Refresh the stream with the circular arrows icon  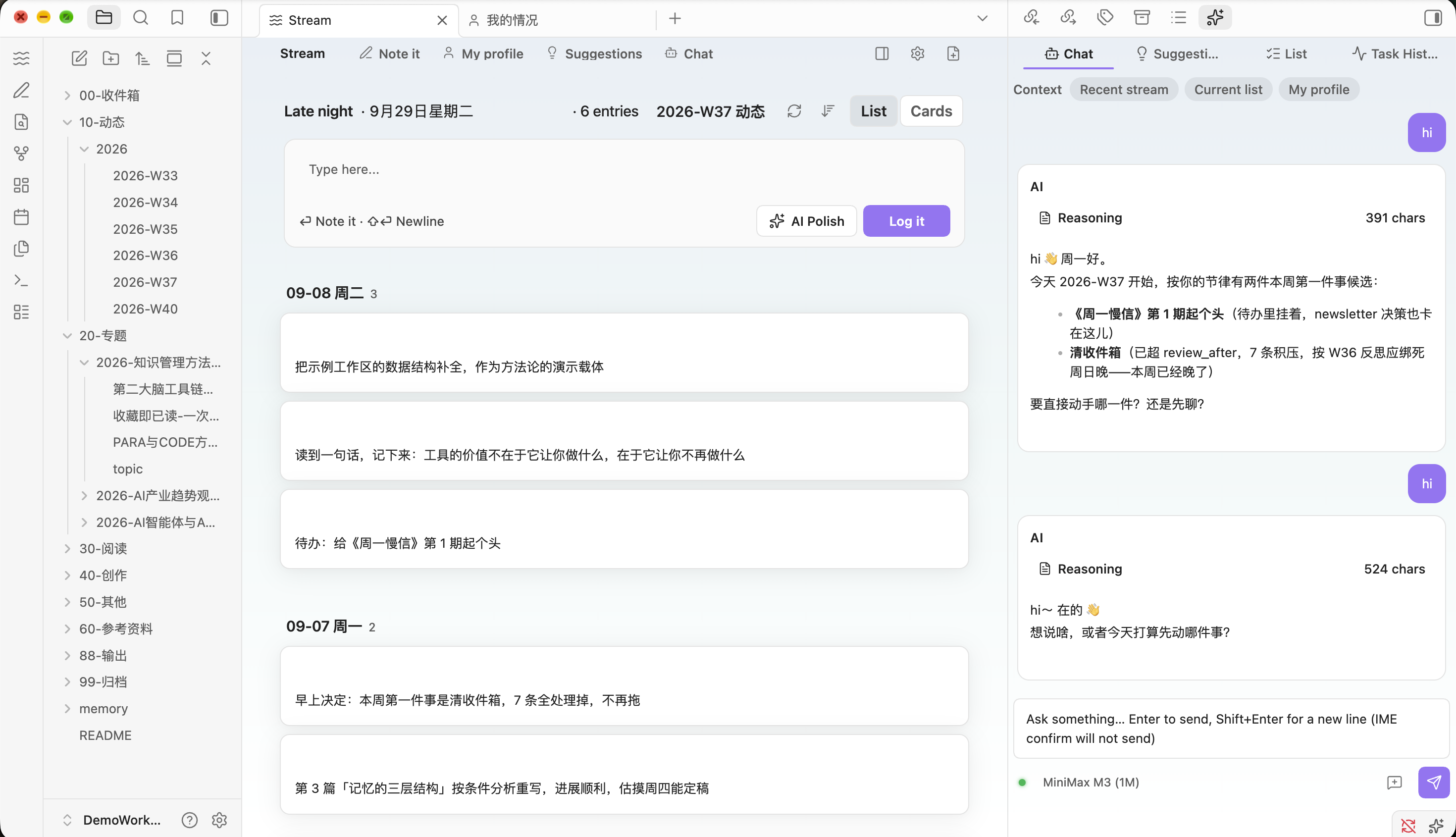794,111
